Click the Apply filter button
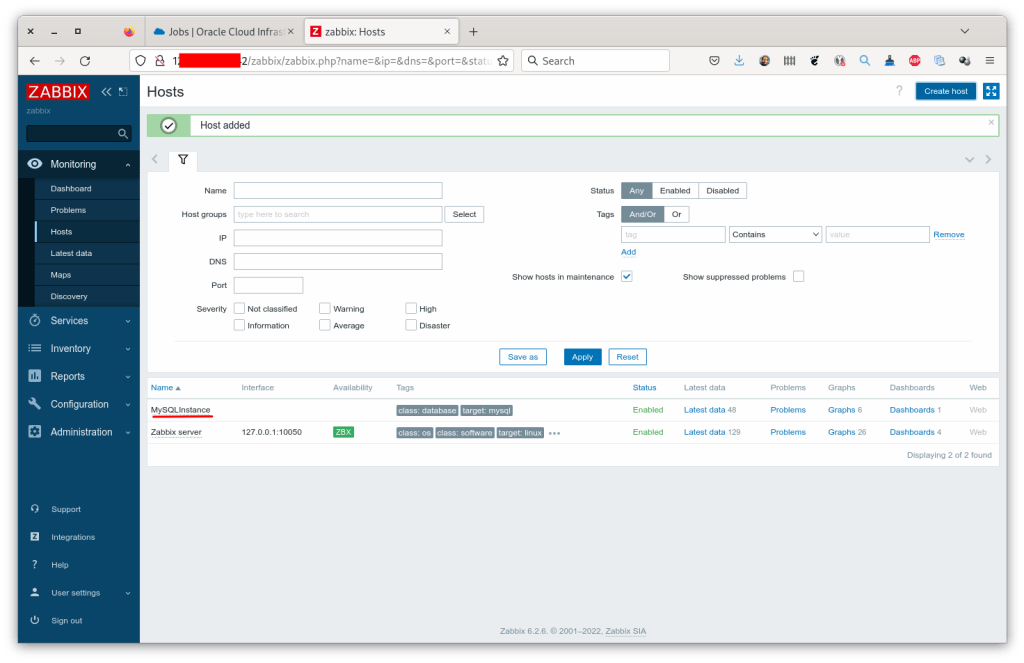Viewport: 1024px width, 663px height. [x=582, y=357]
